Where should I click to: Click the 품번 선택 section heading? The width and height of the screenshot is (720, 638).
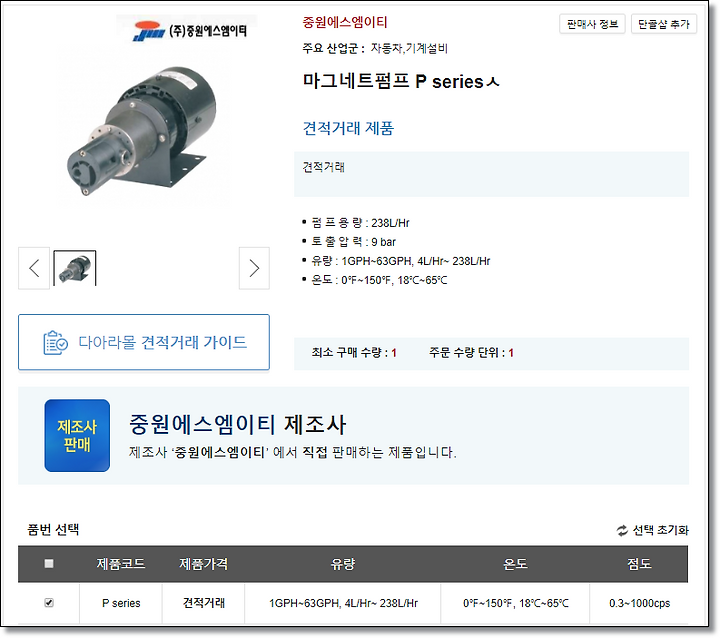53,530
